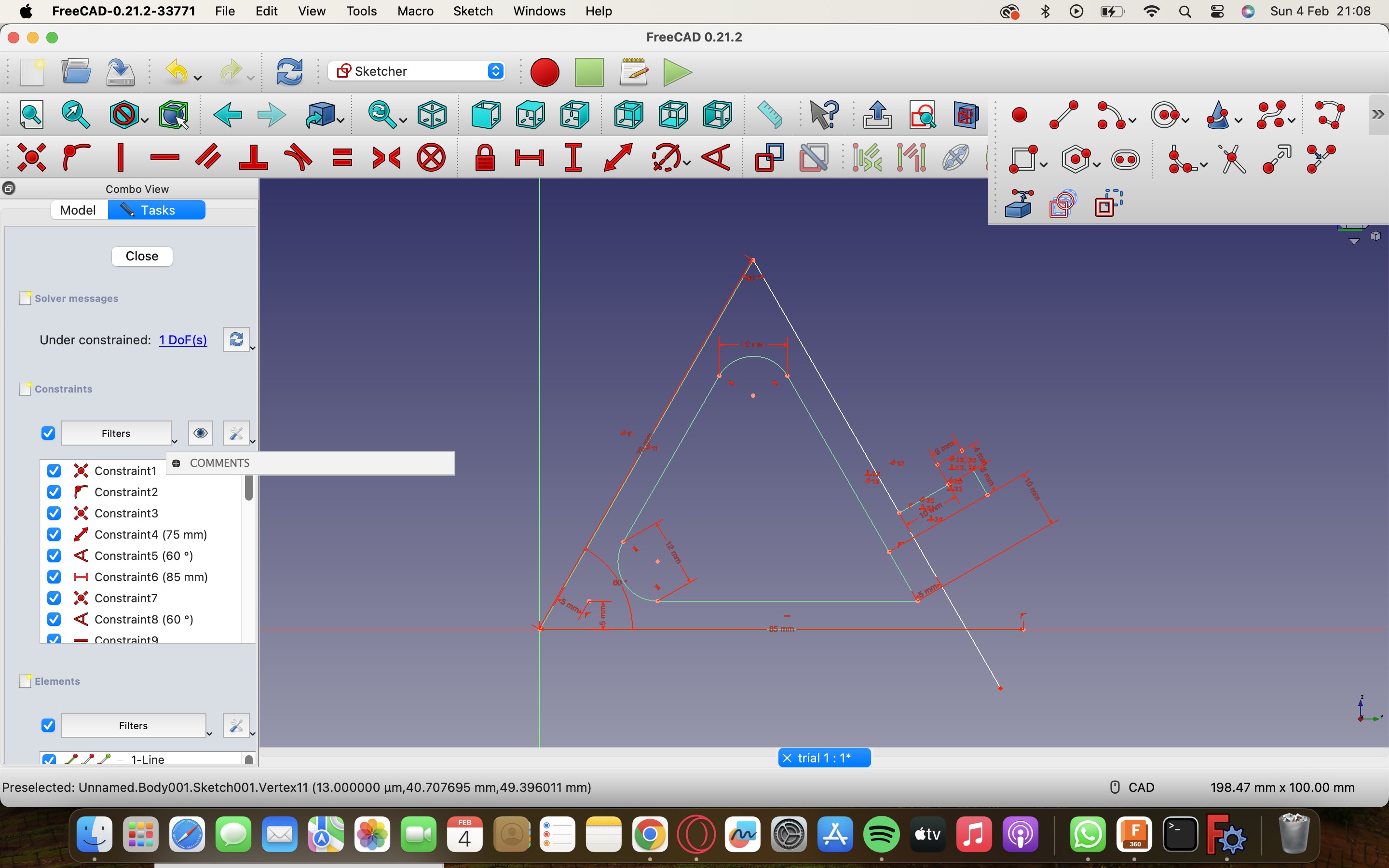This screenshot has height=868, width=1389.
Task: Open the Constraints Filters dropdown arrow
Action: 175,441
